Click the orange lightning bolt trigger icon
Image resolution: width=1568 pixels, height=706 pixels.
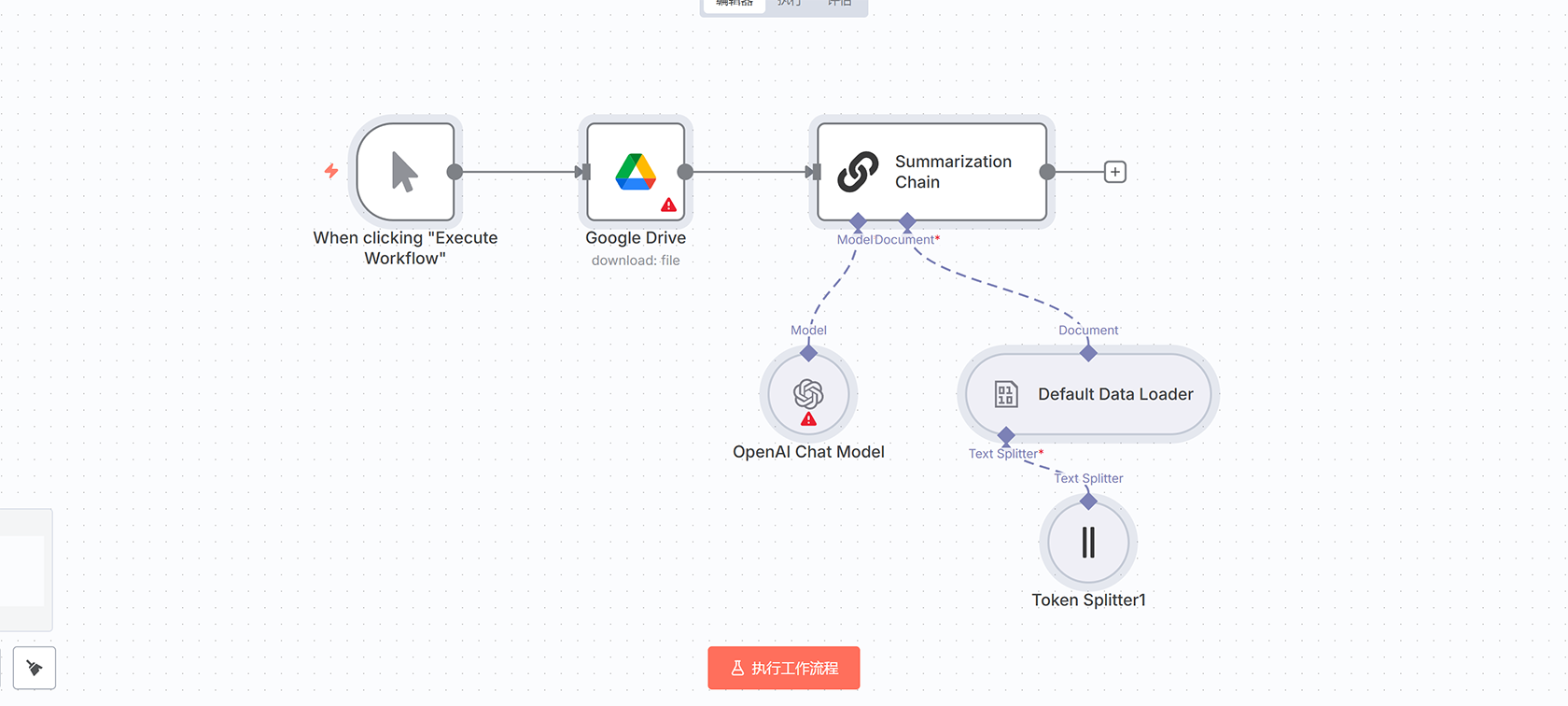tap(331, 171)
